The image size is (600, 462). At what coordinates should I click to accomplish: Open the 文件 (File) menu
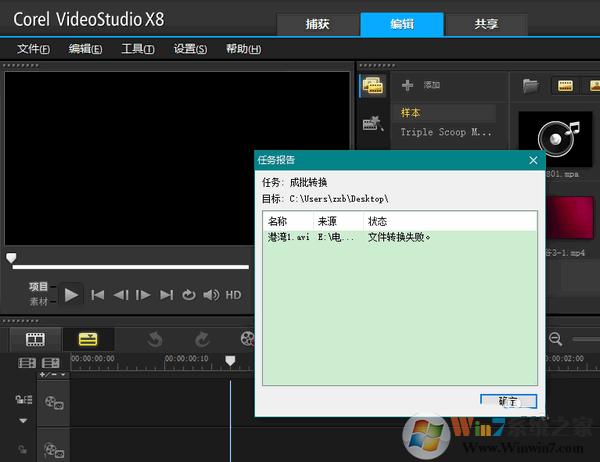click(34, 49)
